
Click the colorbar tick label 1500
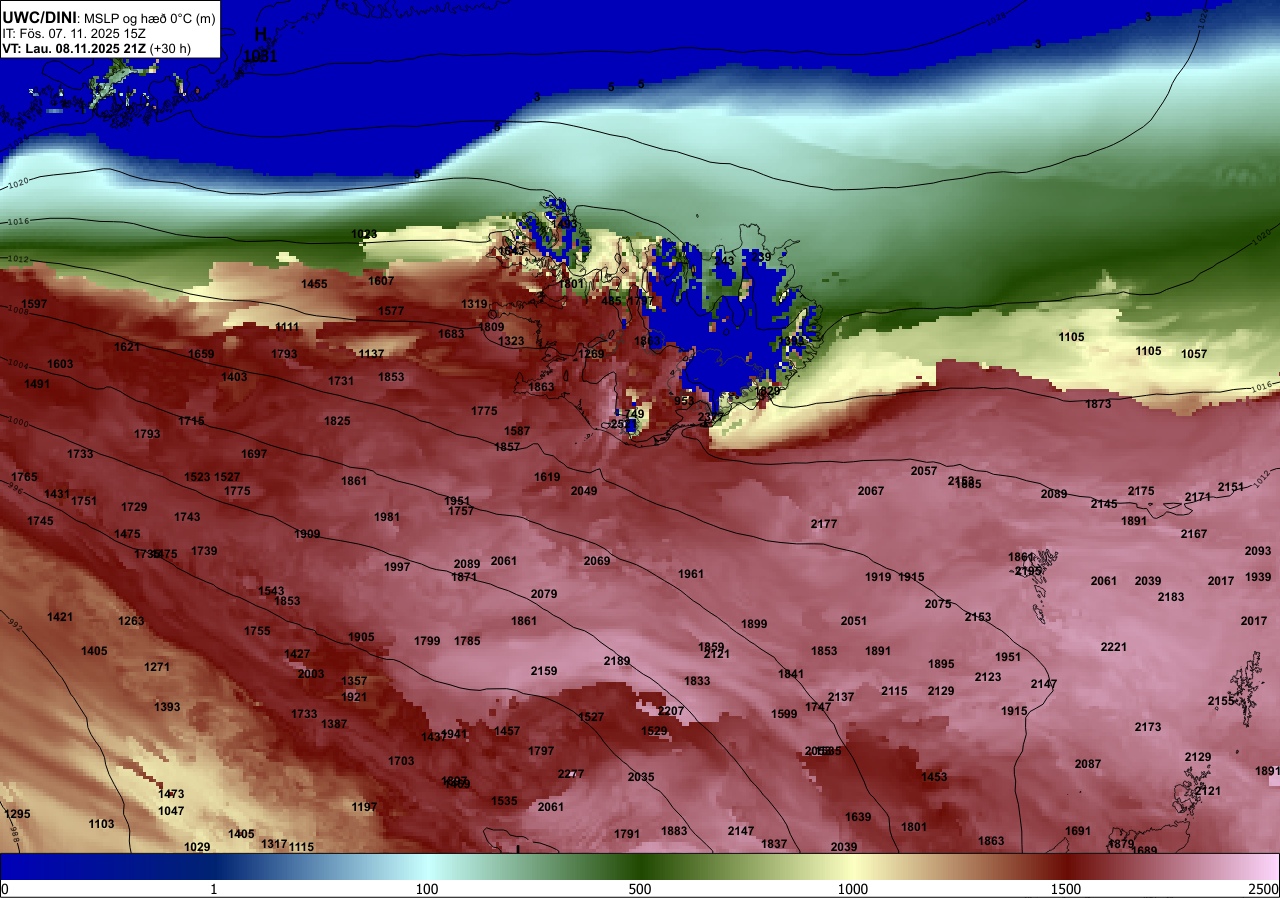[x=1066, y=889]
